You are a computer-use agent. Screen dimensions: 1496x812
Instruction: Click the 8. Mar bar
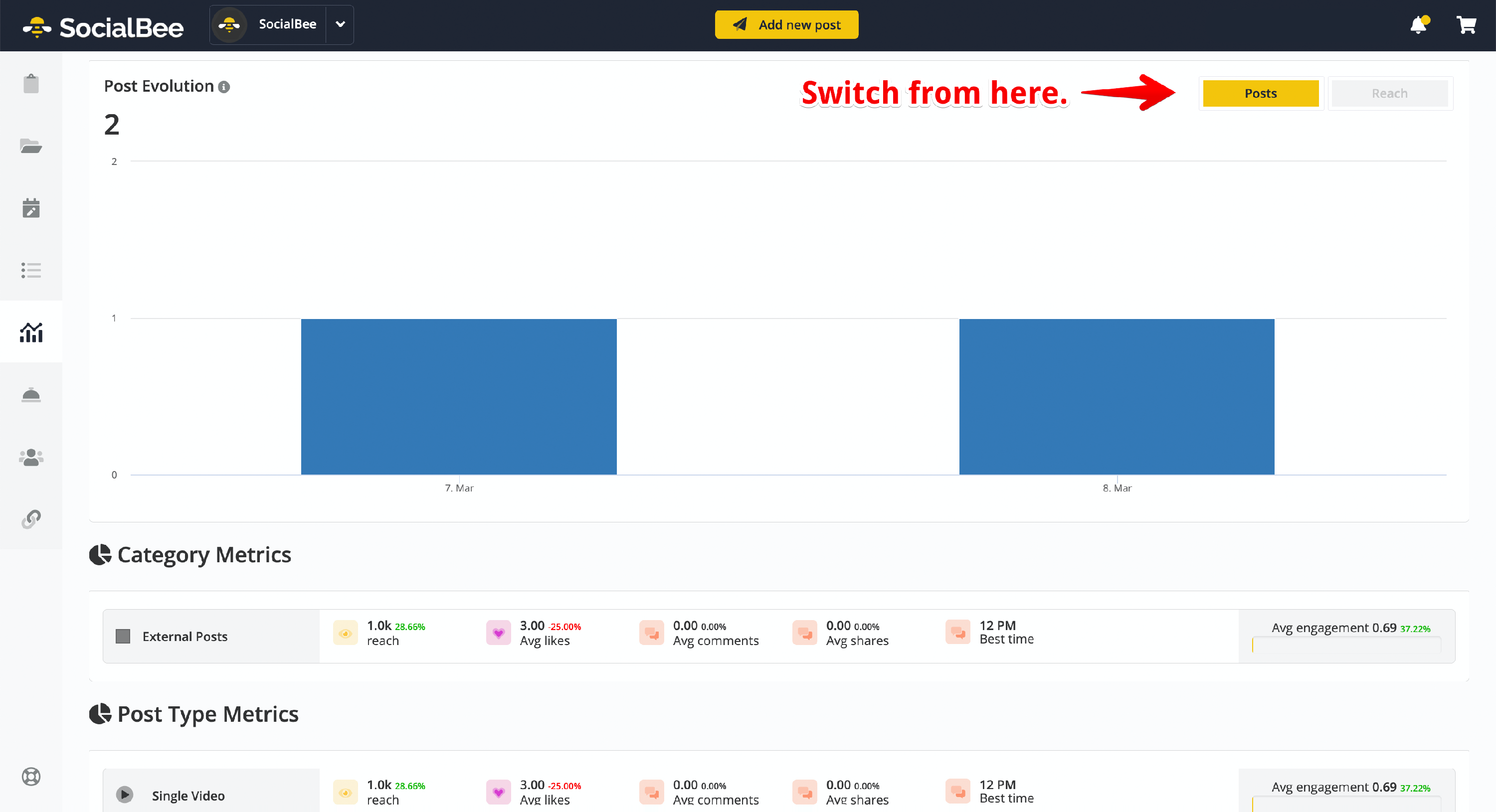[x=1116, y=396]
